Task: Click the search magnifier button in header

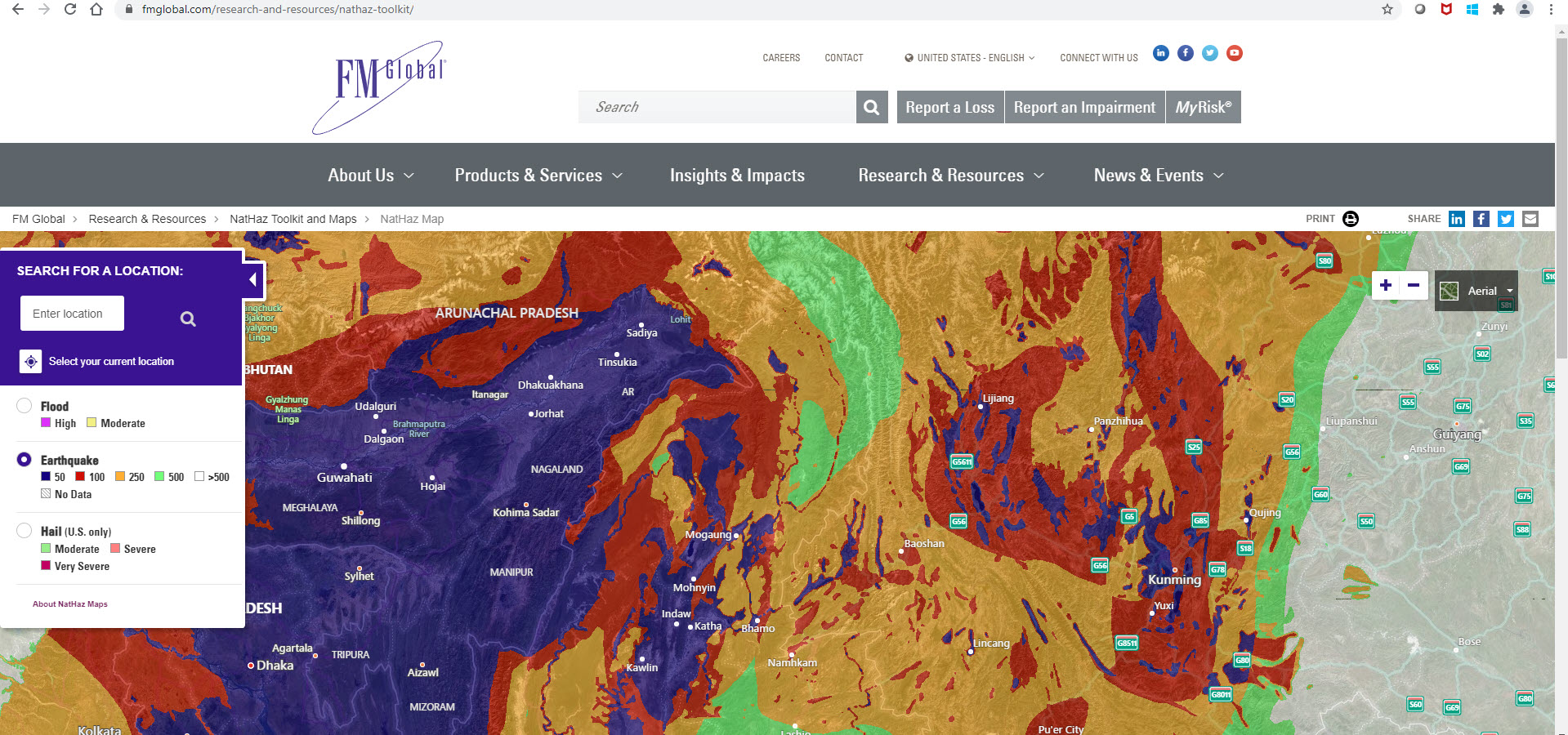Action: coord(872,107)
